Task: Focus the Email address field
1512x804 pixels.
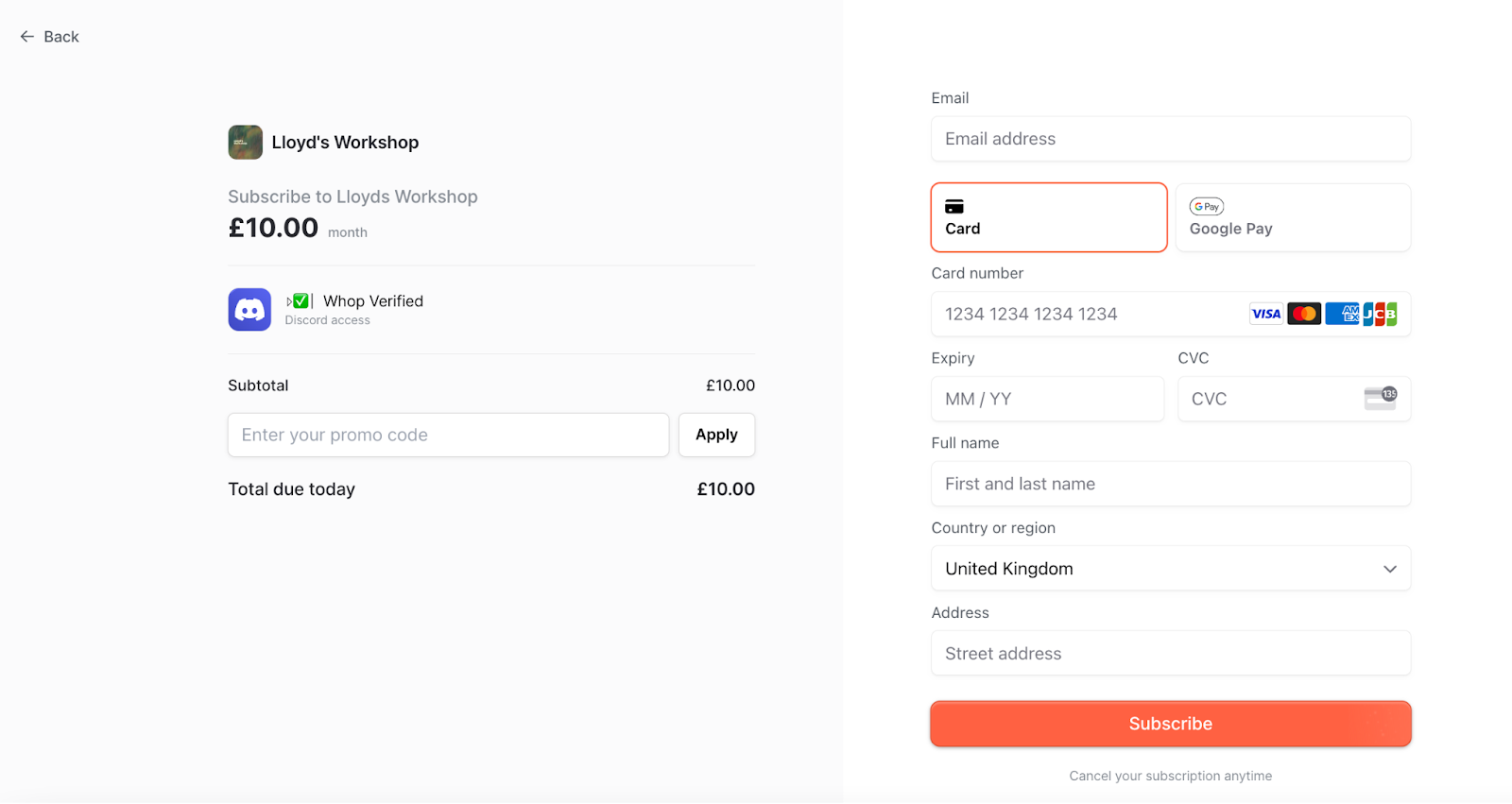Action: pyautogui.click(x=1171, y=139)
